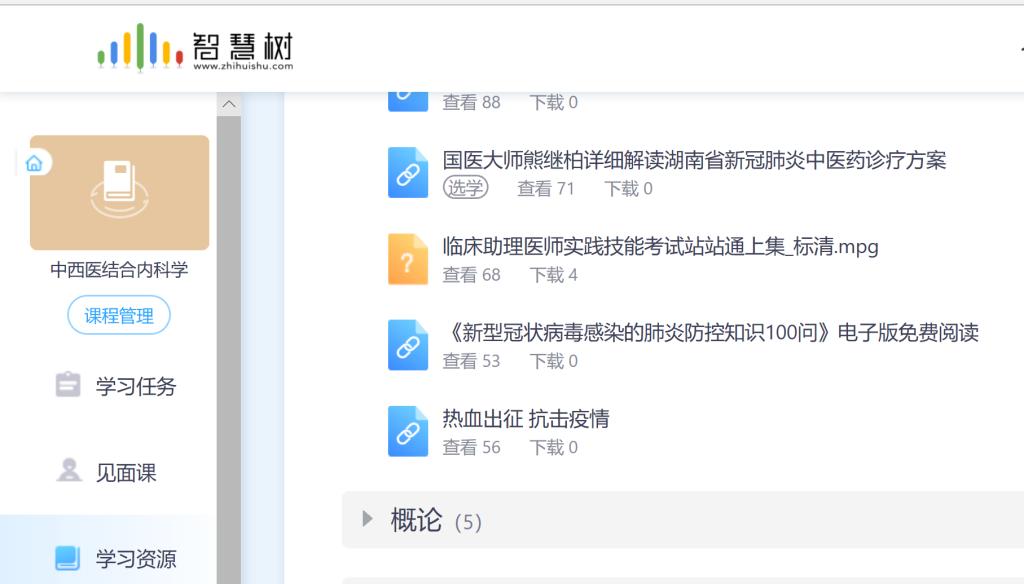Click link icon of 防控知识100问 resource
Image resolution: width=1024 pixels, height=584 pixels.
pyautogui.click(x=408, y=346)
